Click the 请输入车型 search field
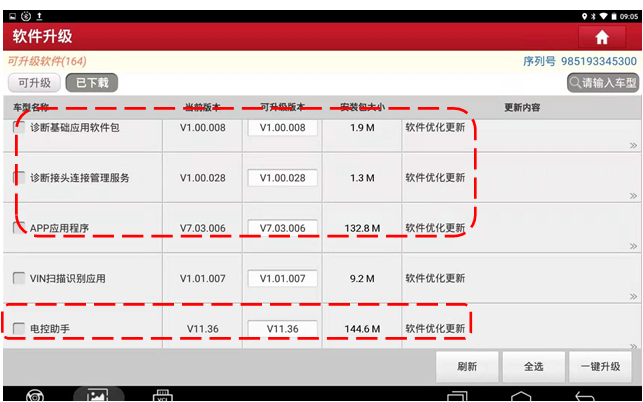 [603, 83]
